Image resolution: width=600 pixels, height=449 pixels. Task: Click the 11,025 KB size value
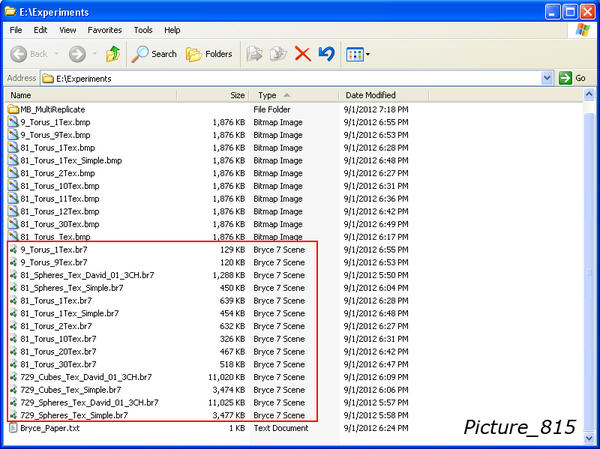pyautogui.click(x=227, y=402)
